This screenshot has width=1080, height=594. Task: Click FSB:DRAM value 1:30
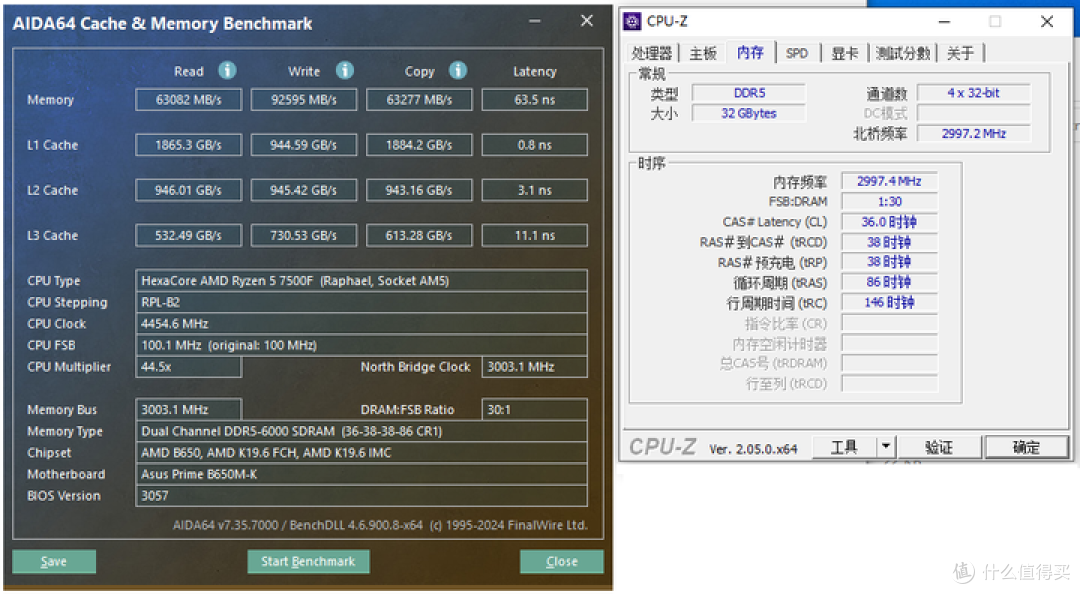889,202
